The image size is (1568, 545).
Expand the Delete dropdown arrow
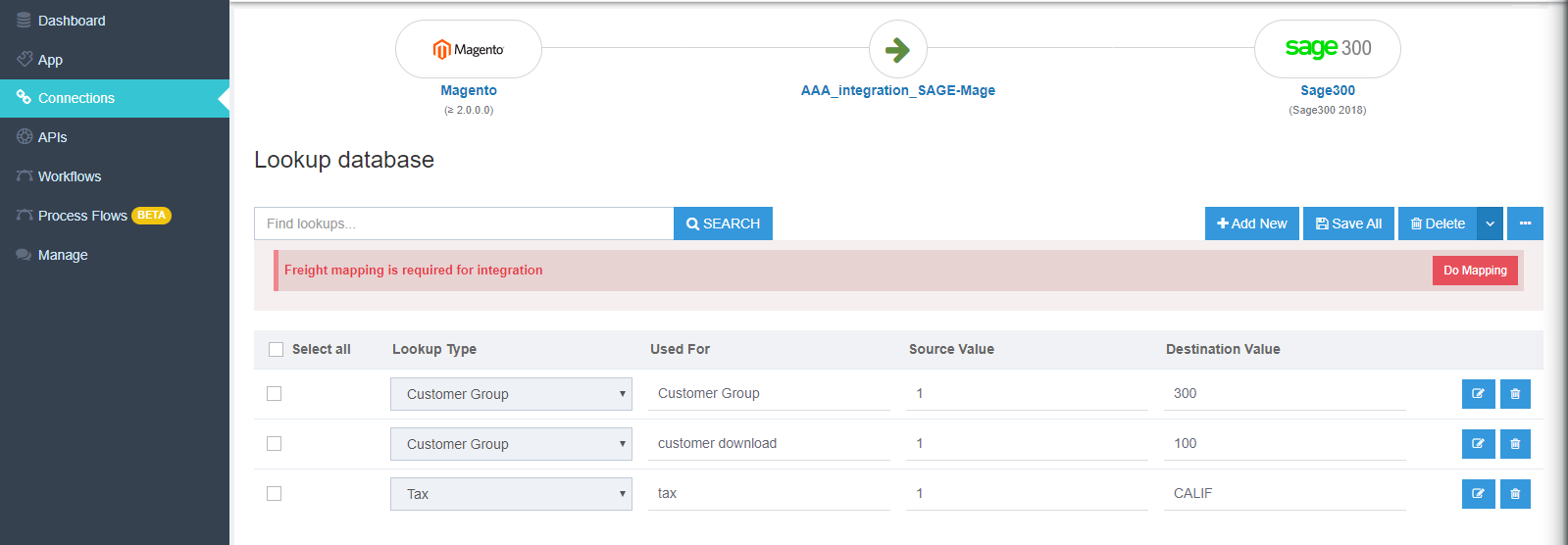(1490, 223)
